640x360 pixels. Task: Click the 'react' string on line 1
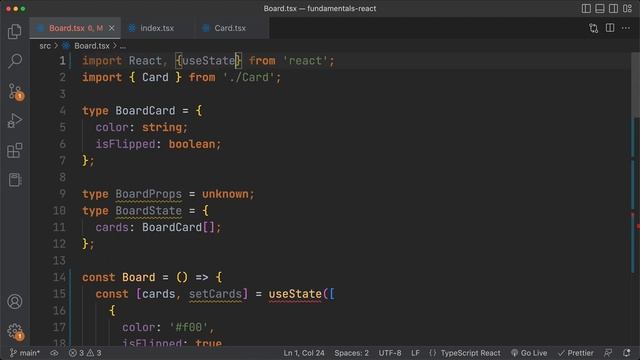305,61
